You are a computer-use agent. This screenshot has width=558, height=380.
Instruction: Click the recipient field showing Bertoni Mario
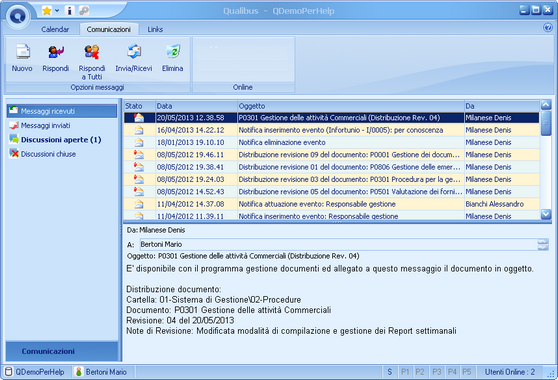tap(338, 244)
